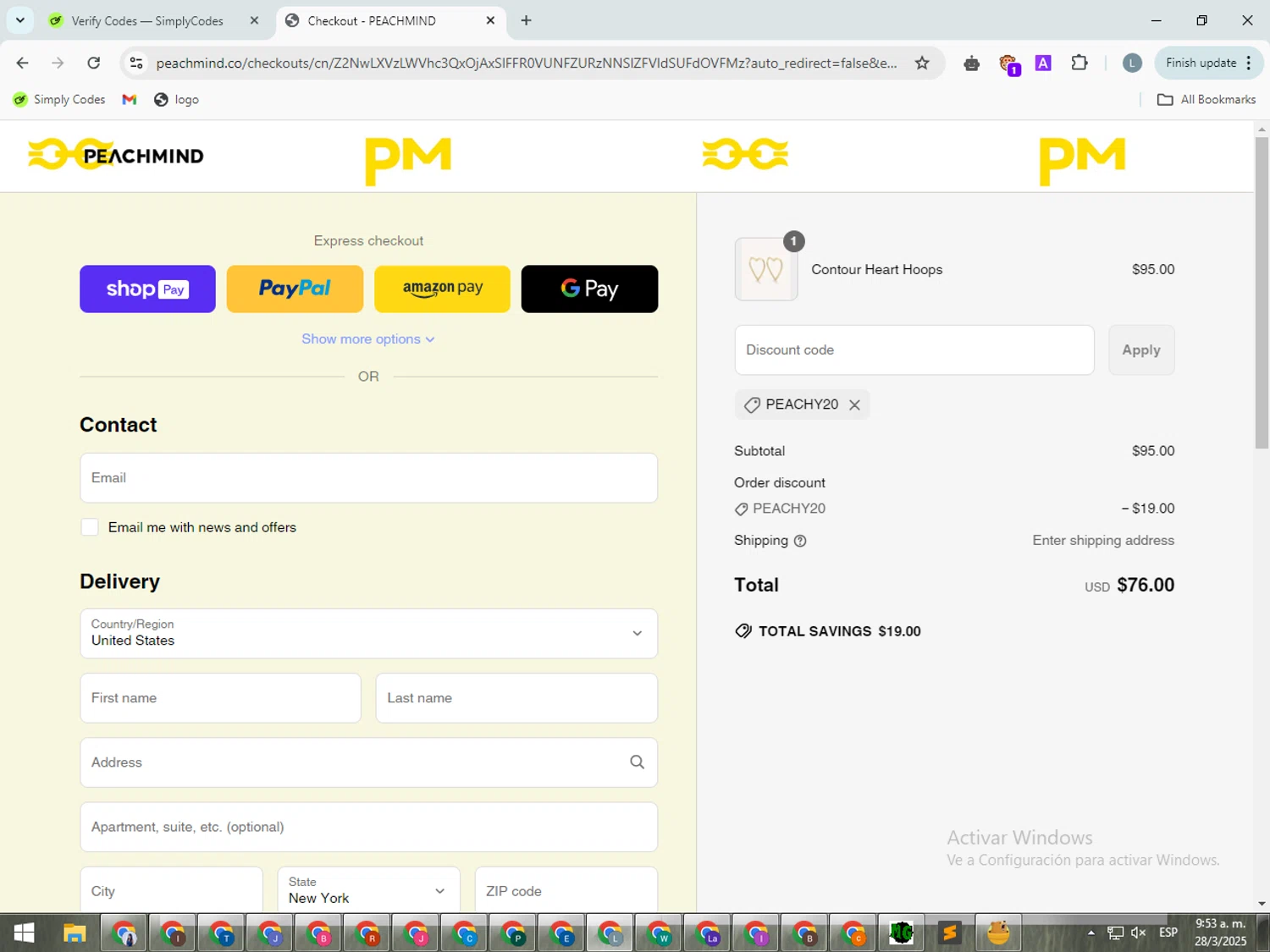Click Finish update button
This screenshot has height=952, width=1270.
tap(1201, 63)
